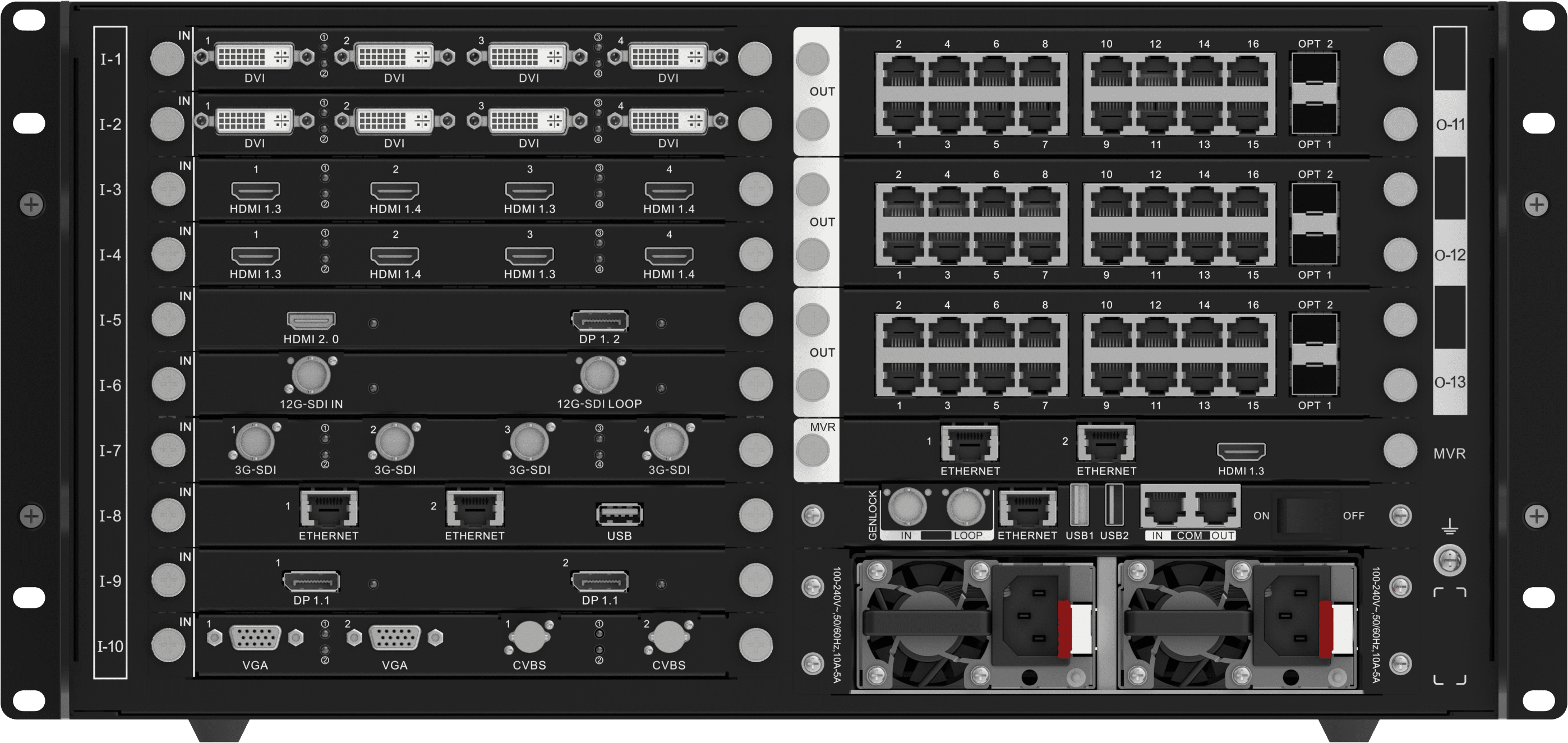Viewport: 1568px width, 743px height.
Task: Click the thumbscrew on the MVR OUT panel
Action: click(813, 451)
